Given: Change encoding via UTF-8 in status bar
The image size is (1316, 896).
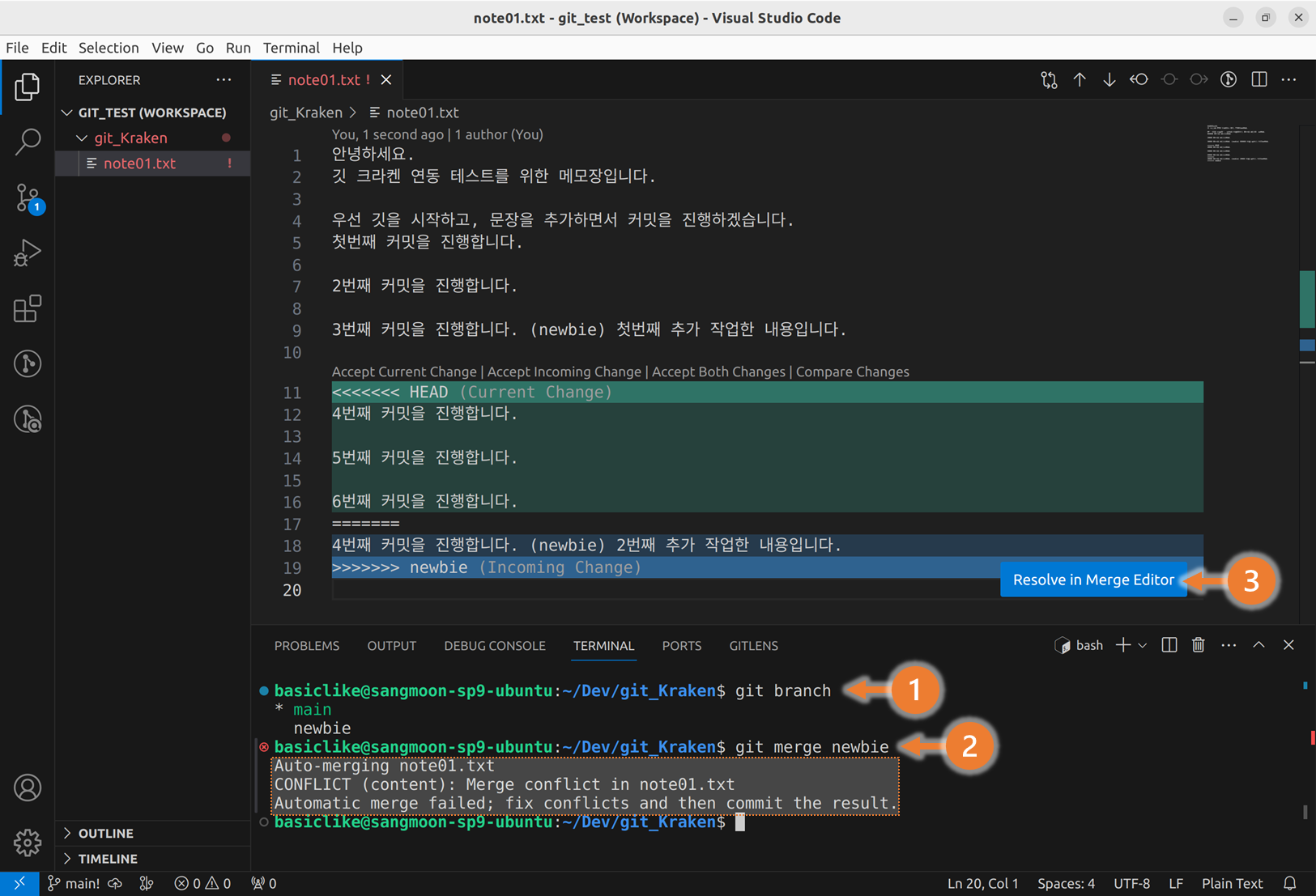Looking at the screenshot, I should (1131, 883).
